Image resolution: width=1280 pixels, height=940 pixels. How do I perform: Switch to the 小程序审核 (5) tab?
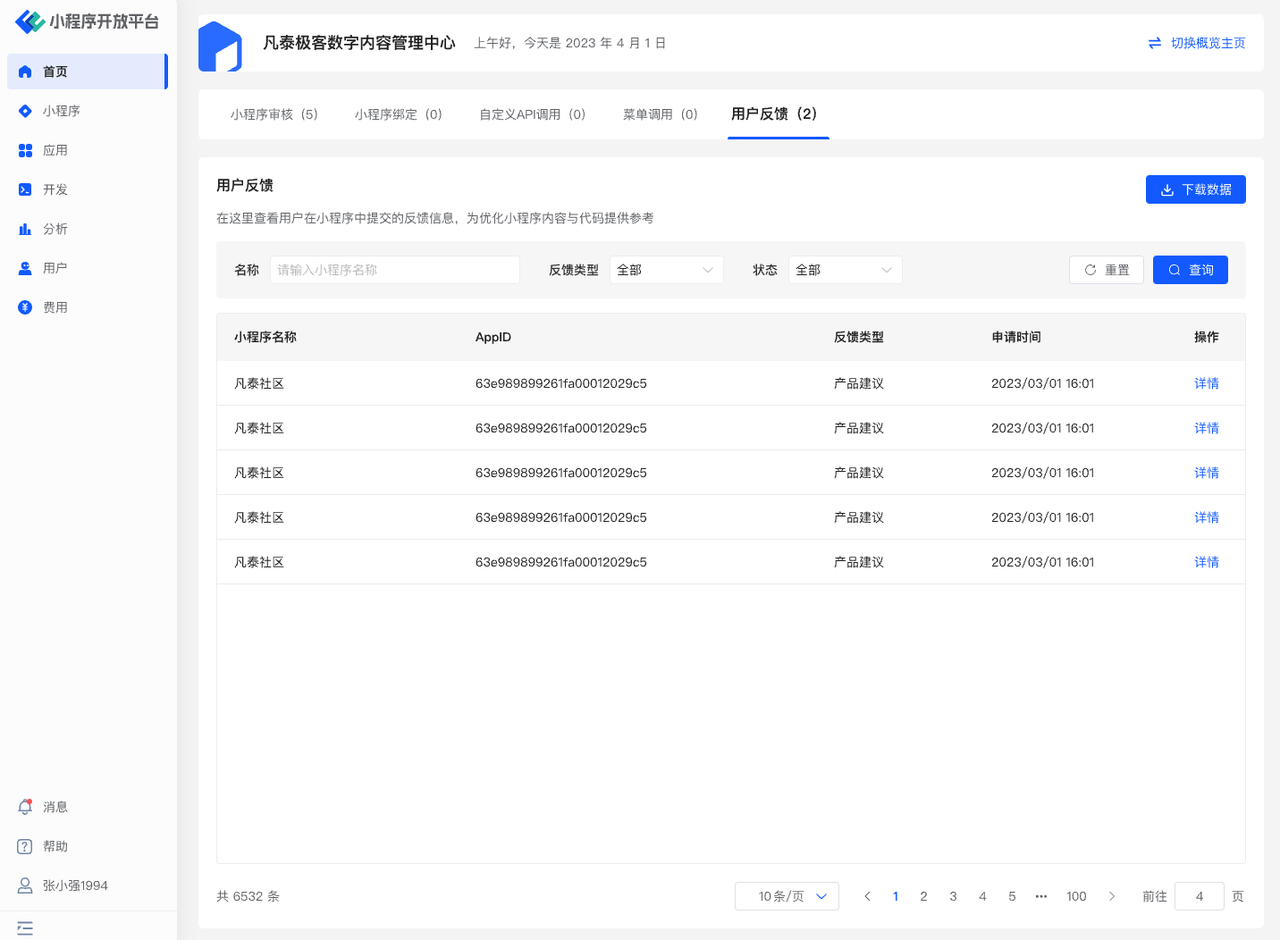pos(274,114)
